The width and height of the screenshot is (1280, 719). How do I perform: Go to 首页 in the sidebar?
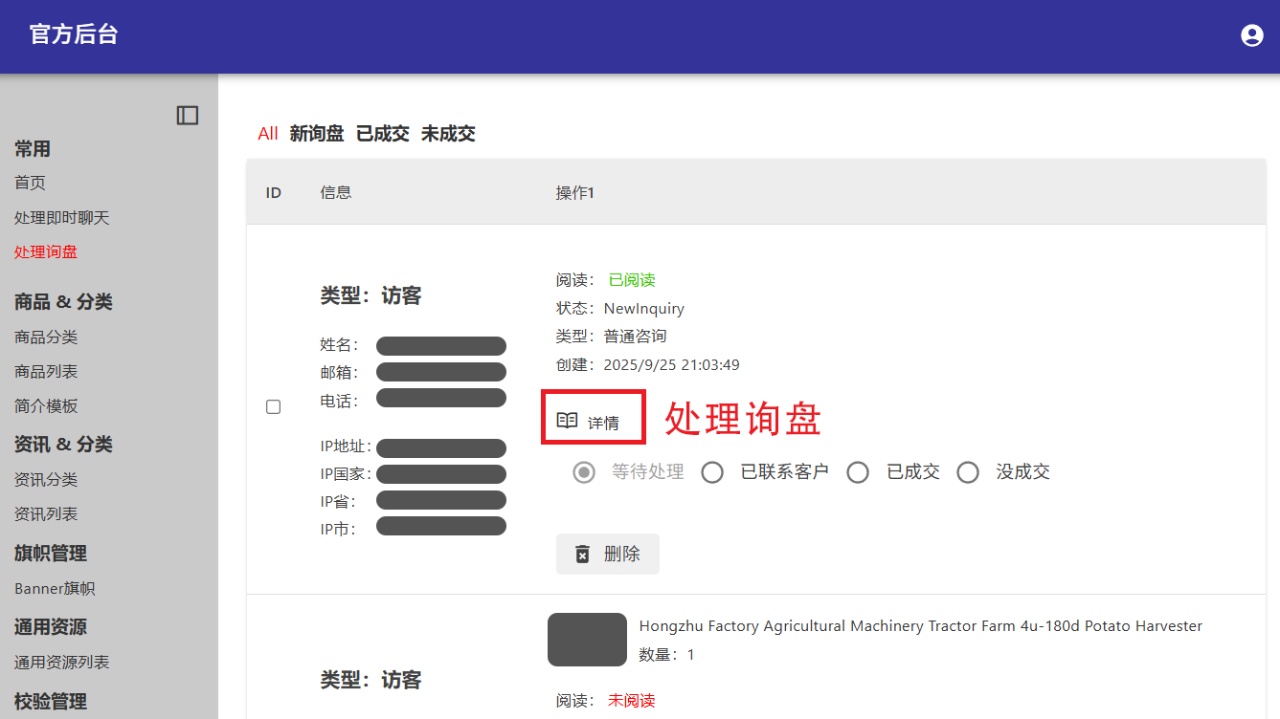click(x=30, y=183)
